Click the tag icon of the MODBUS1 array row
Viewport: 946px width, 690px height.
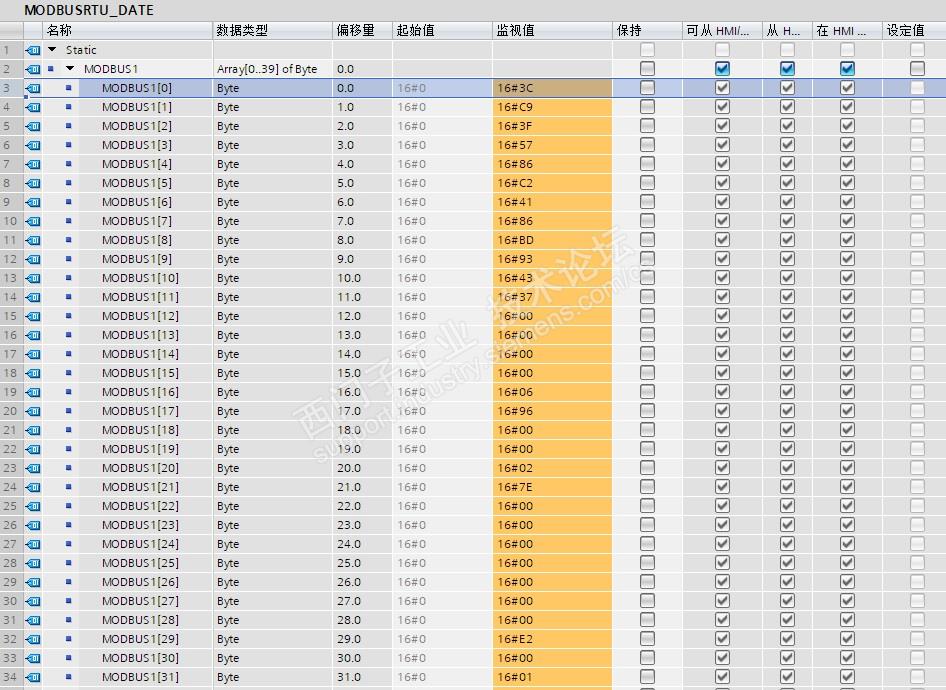tap(33, 69)
